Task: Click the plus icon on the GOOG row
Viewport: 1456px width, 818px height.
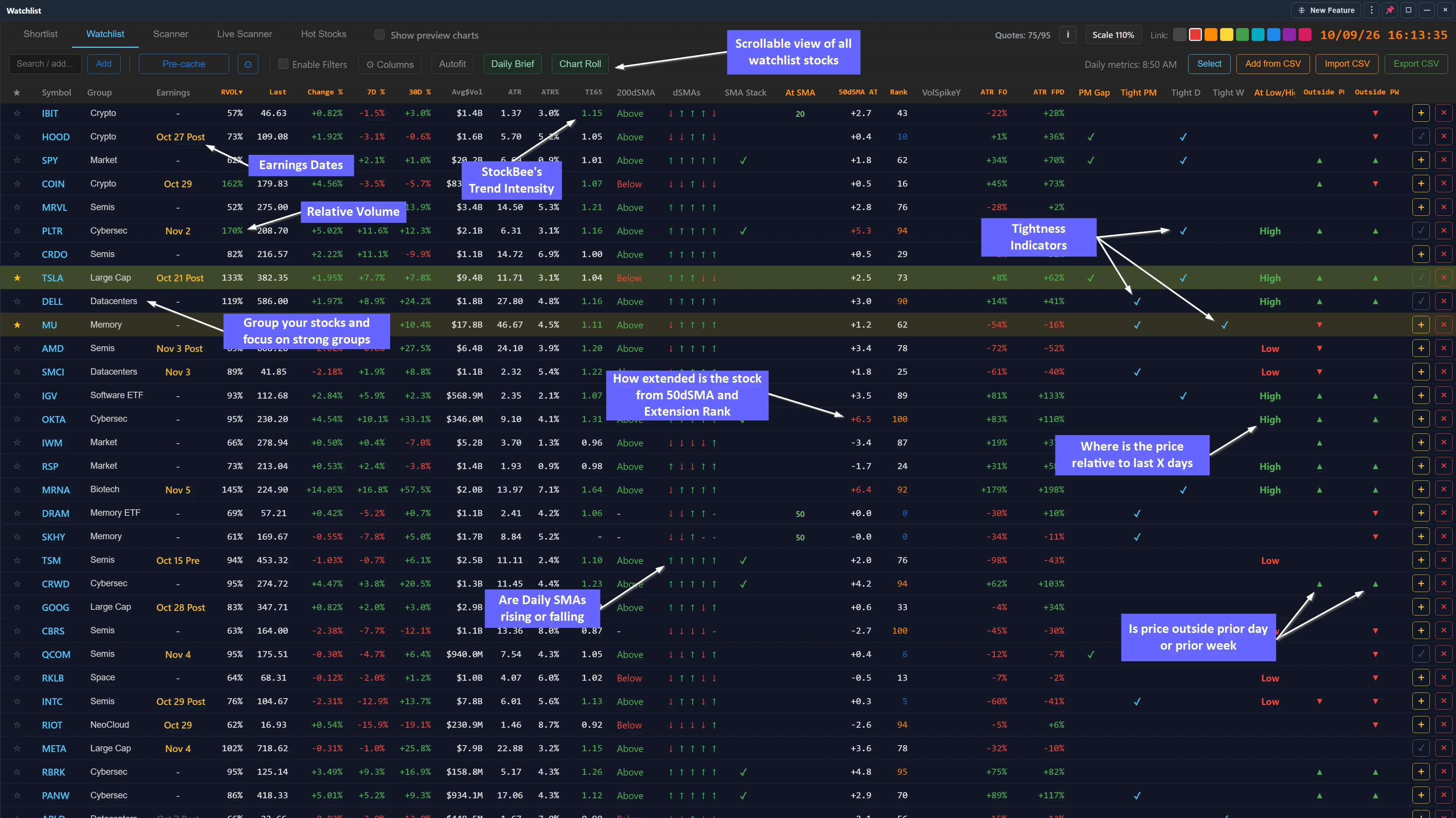Action: click(x=1421, y=607)
